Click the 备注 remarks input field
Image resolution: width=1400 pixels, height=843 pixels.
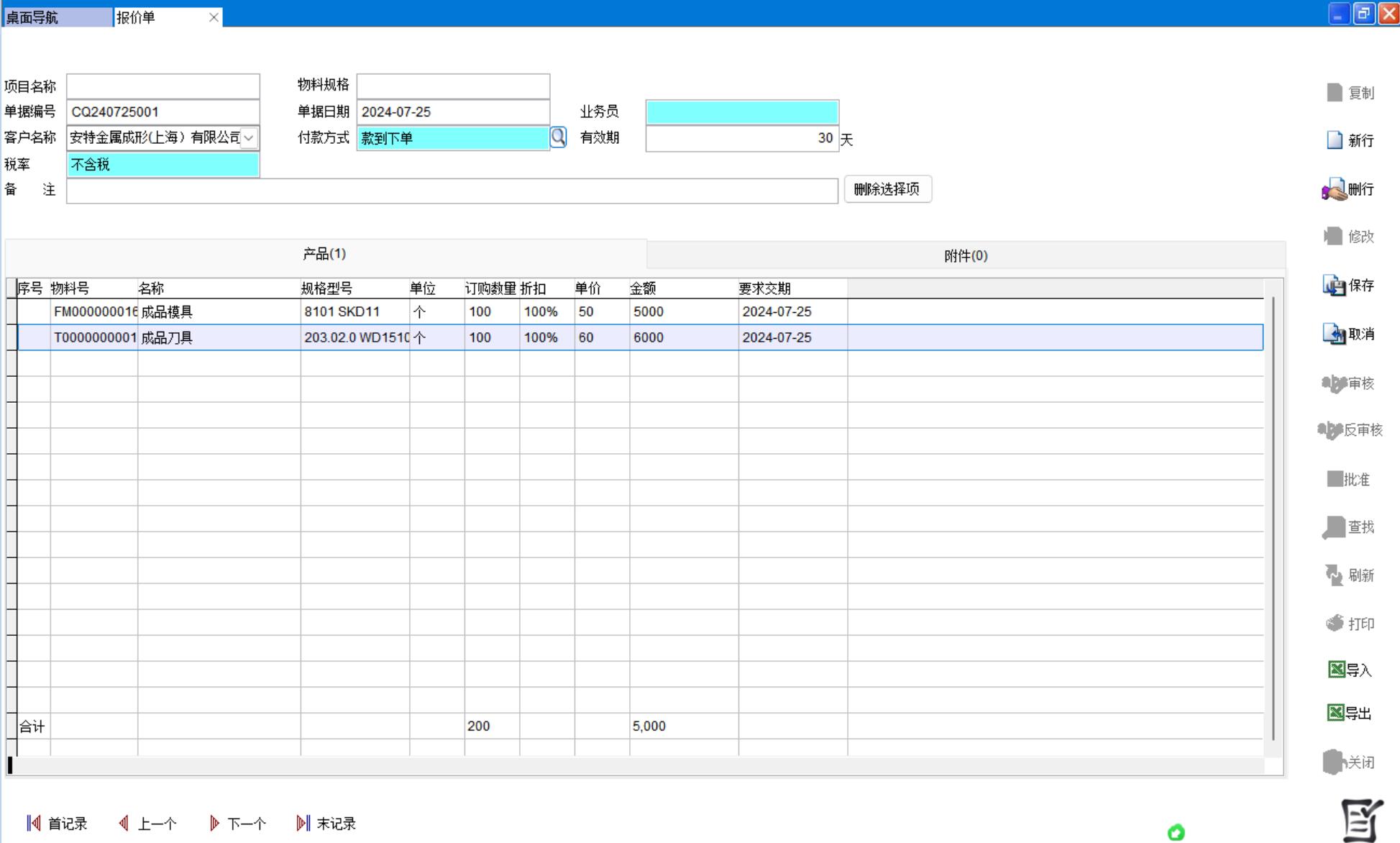pyautogui.click(x=452, y=191)
